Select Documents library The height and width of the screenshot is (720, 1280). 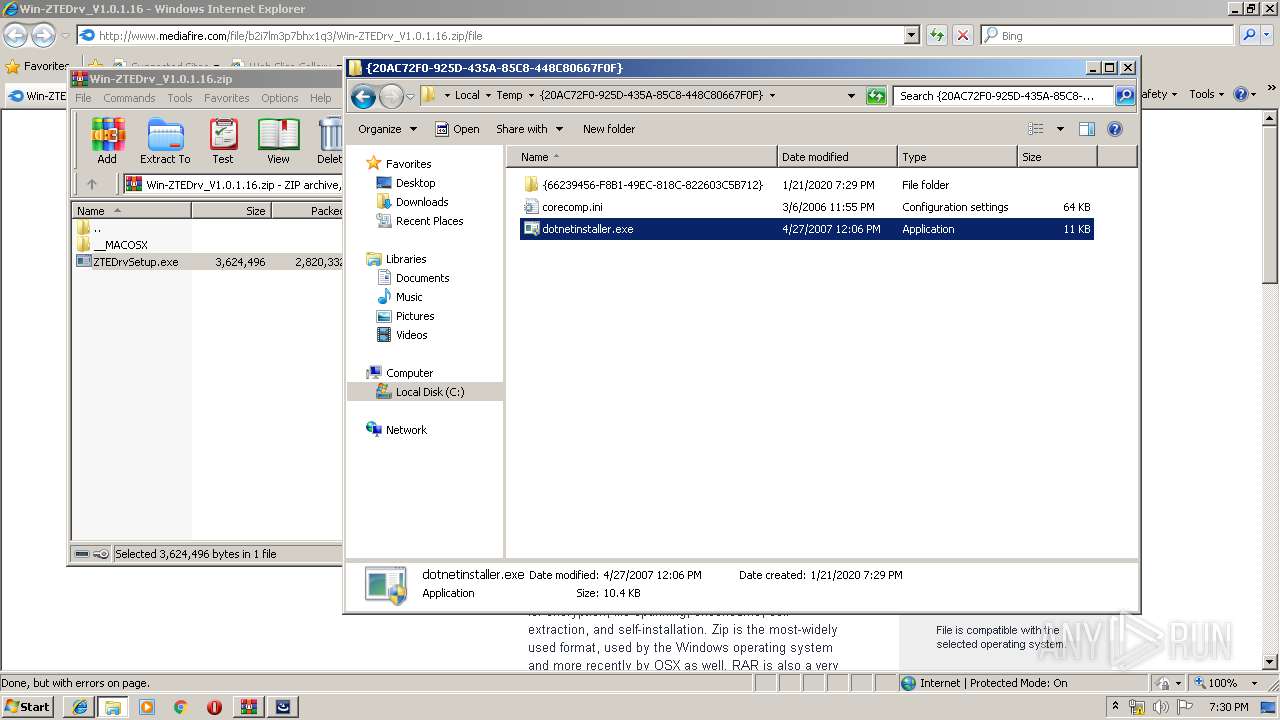(x=422, y=278)
